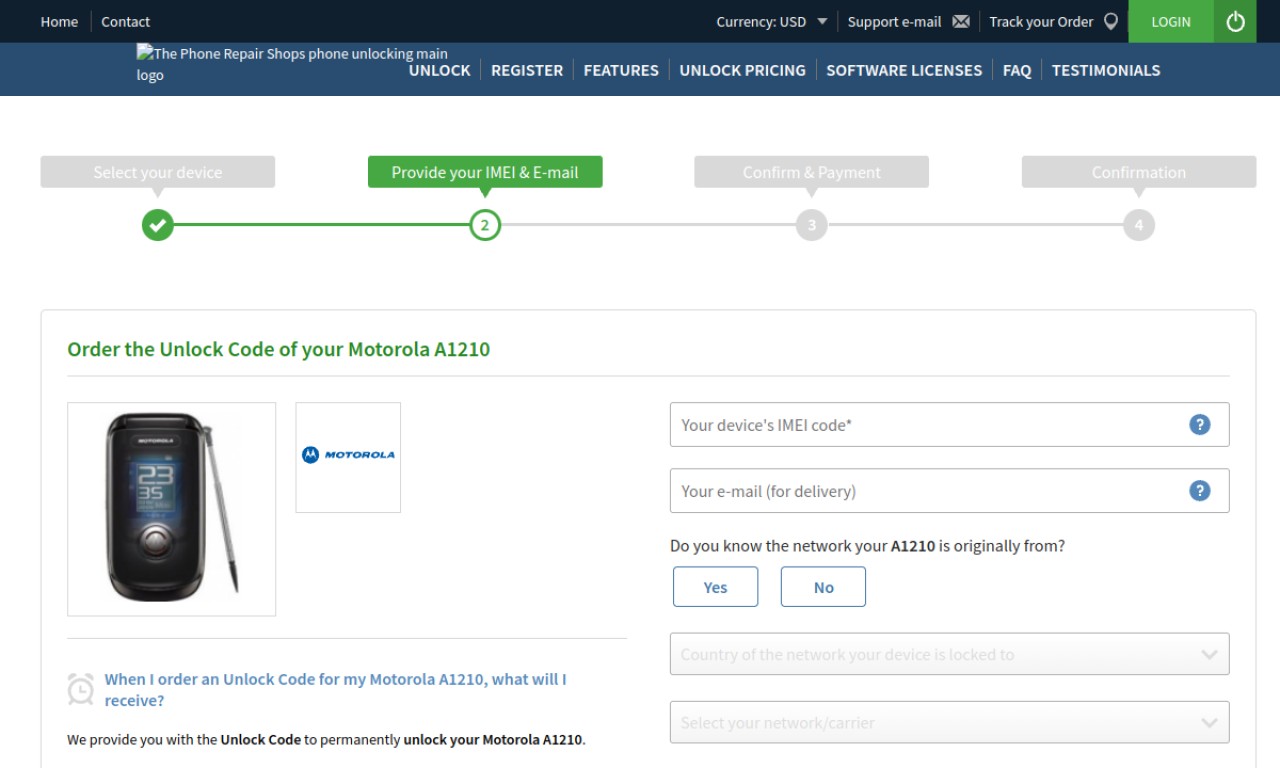Click into the device IMEI code field

[x=949, y=424]
